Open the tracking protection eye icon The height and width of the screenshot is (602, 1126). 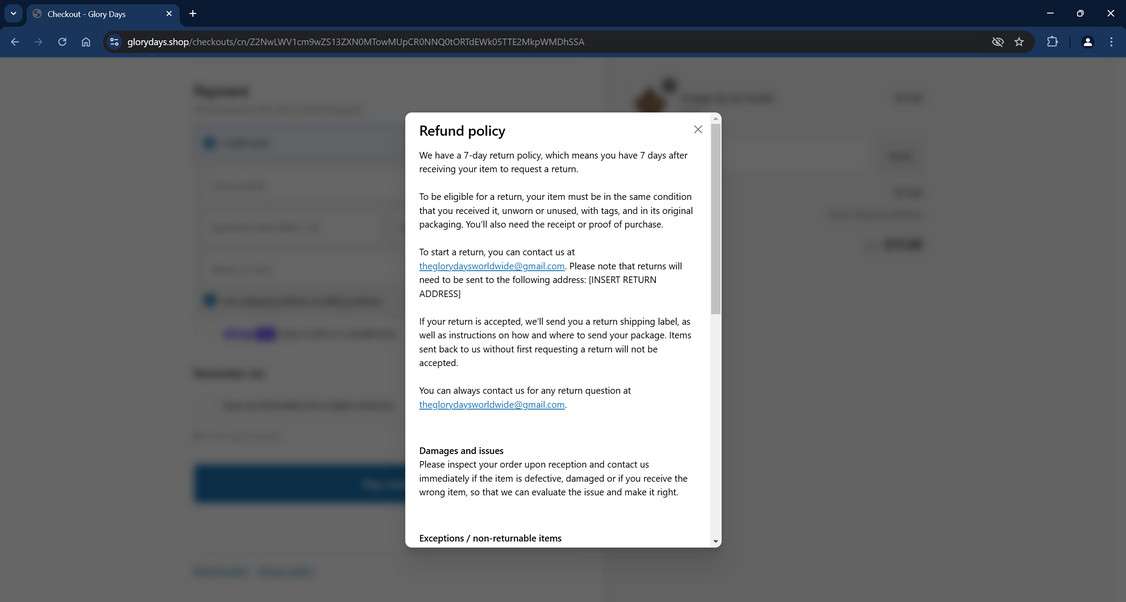coord(997,42)
